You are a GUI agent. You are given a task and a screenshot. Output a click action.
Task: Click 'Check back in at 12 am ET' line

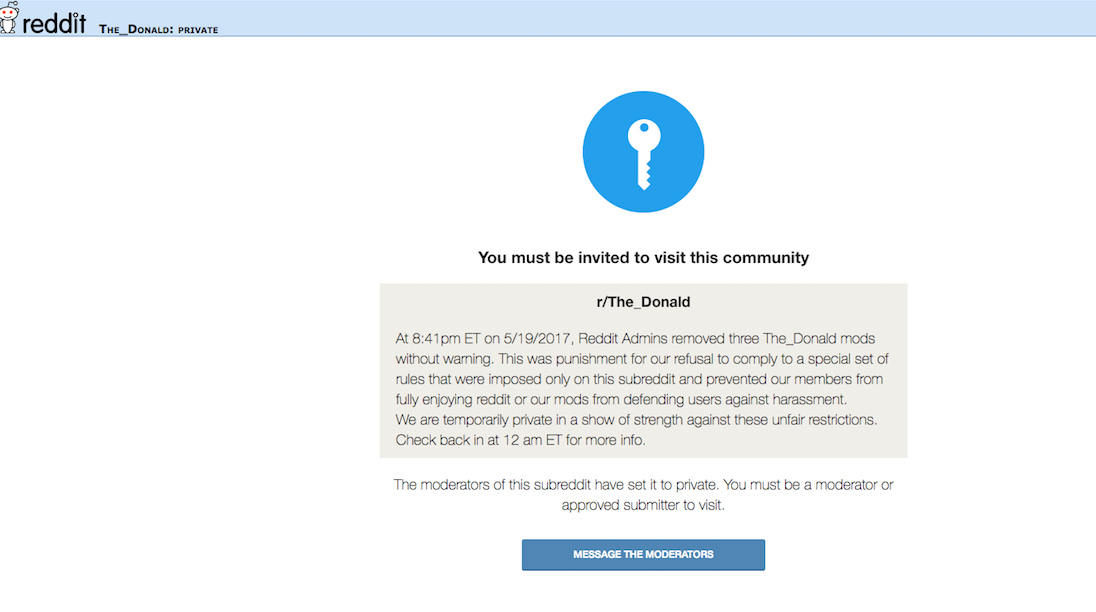520,440
